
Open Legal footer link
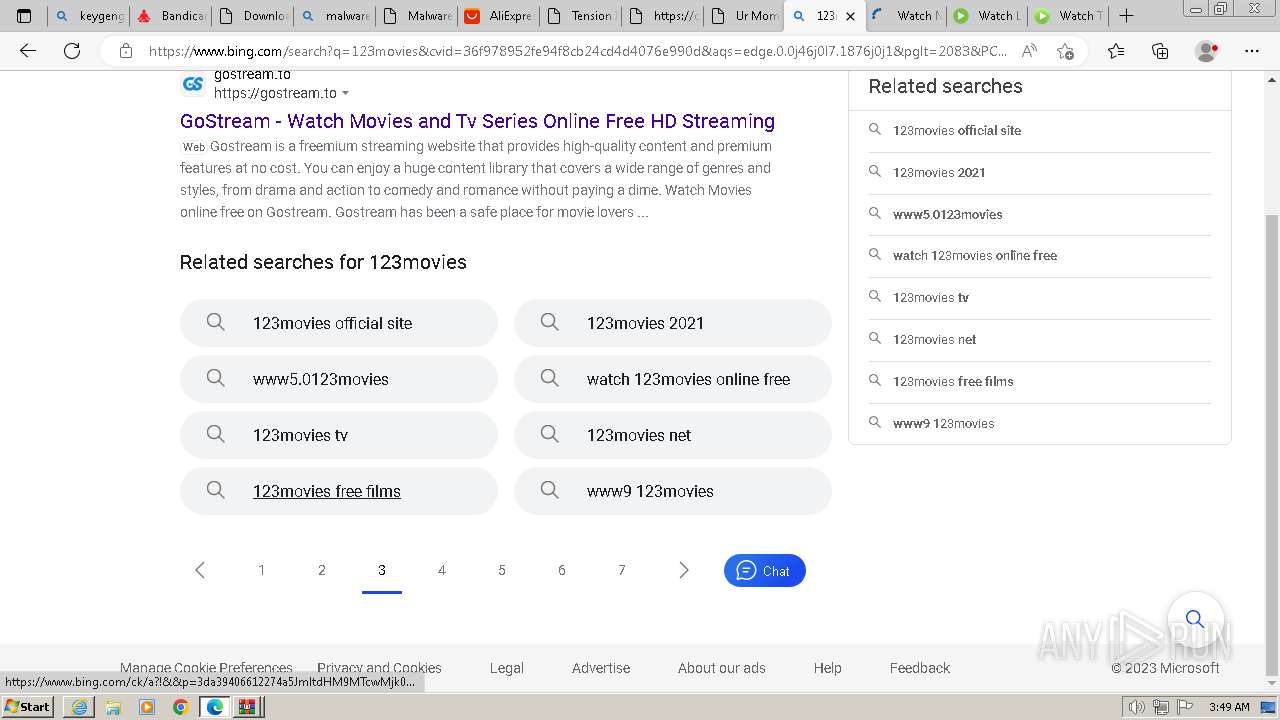point(507,668)
